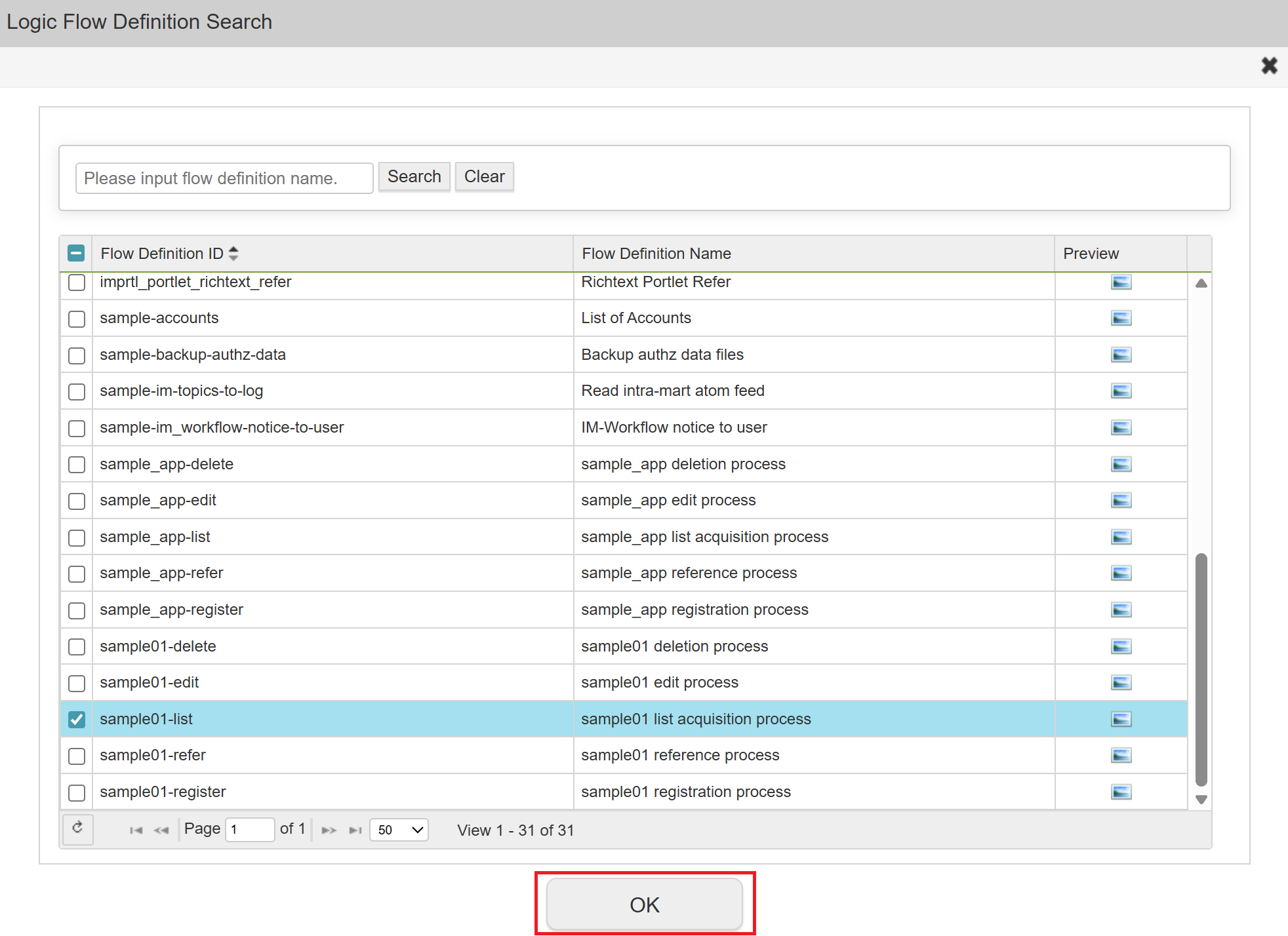Click the Flow Definition Name header

coord(656,254)
